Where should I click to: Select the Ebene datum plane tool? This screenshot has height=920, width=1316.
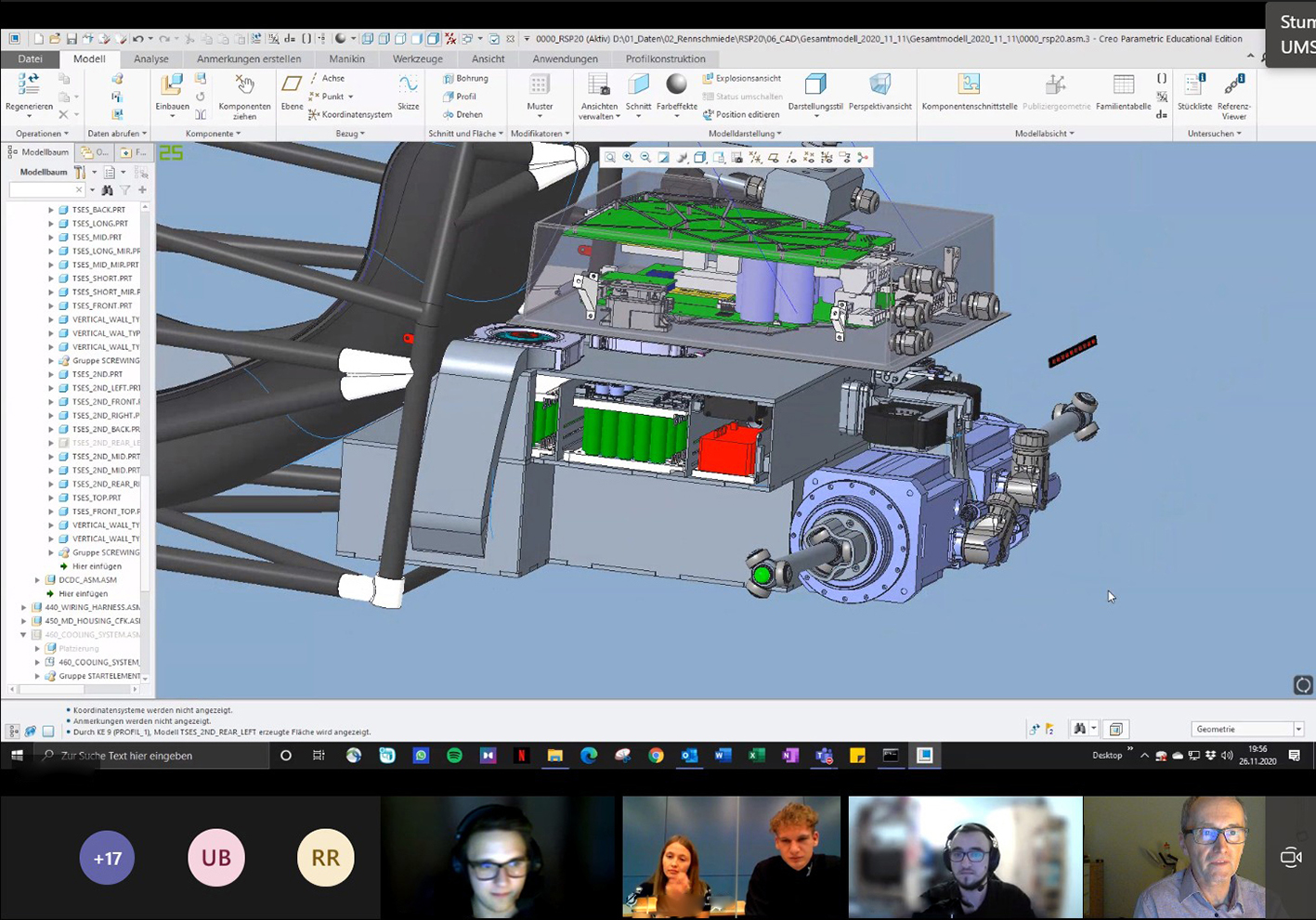tap(292, 85)
